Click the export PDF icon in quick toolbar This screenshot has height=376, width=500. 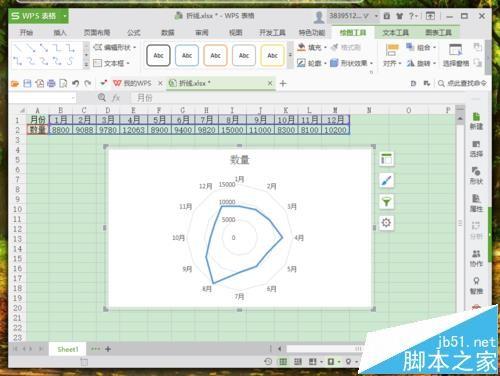pyautogui.click(x=40, y=83)
